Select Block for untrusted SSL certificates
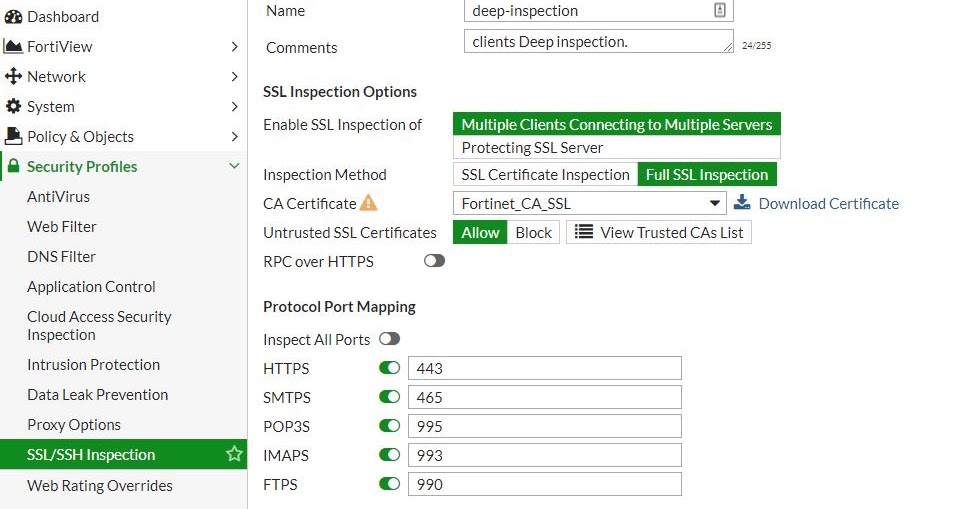 [x=533, y=232]
